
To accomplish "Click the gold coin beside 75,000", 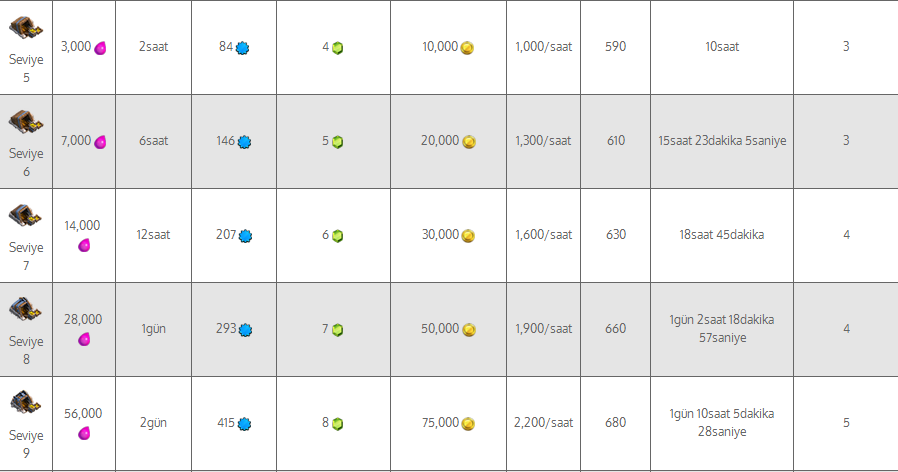I will [x=468, y=424].
